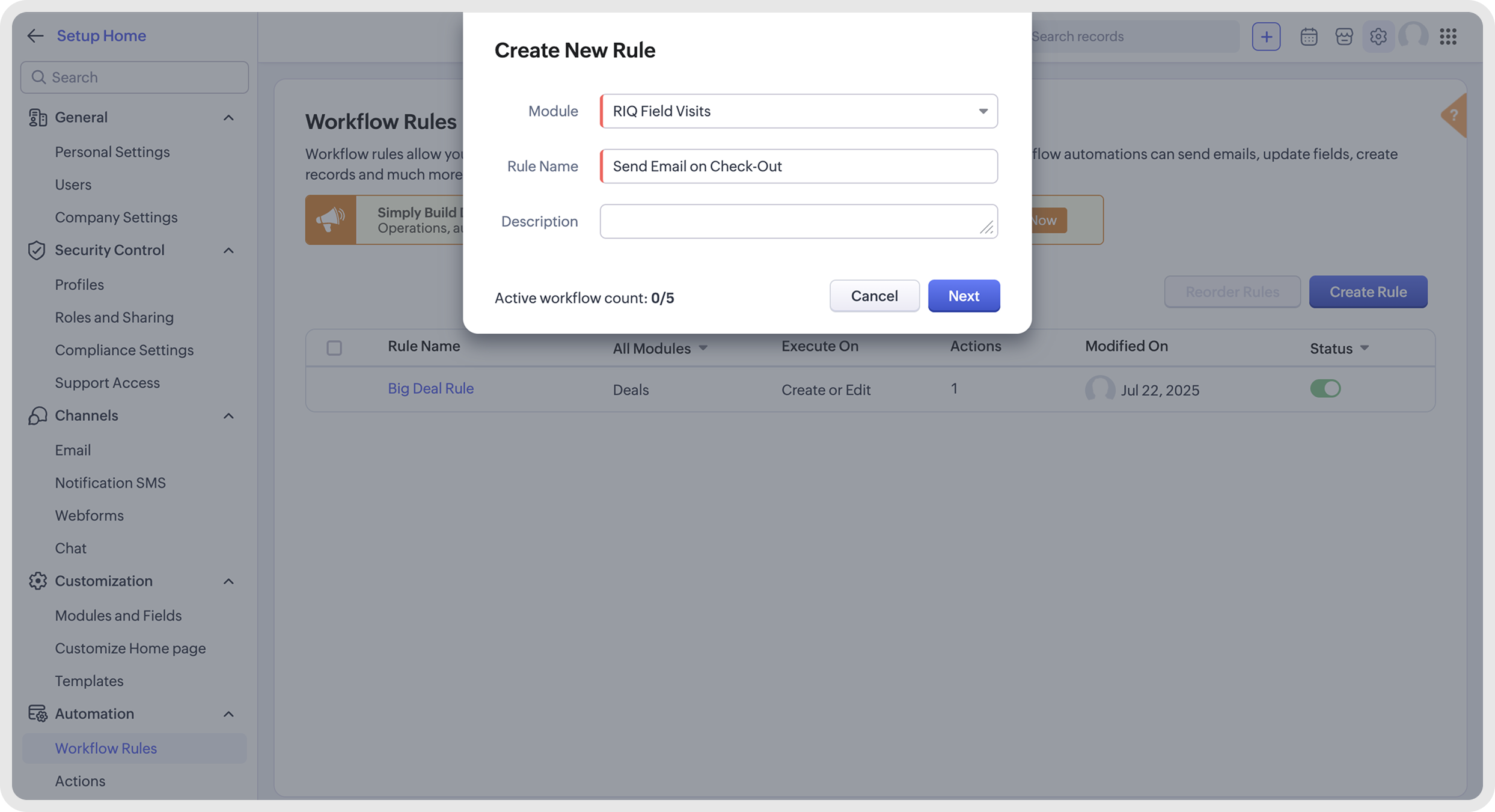
Task: Click Cancel in Create New Rule dialog
Action: pyautogui.click(x=874, y=296)
